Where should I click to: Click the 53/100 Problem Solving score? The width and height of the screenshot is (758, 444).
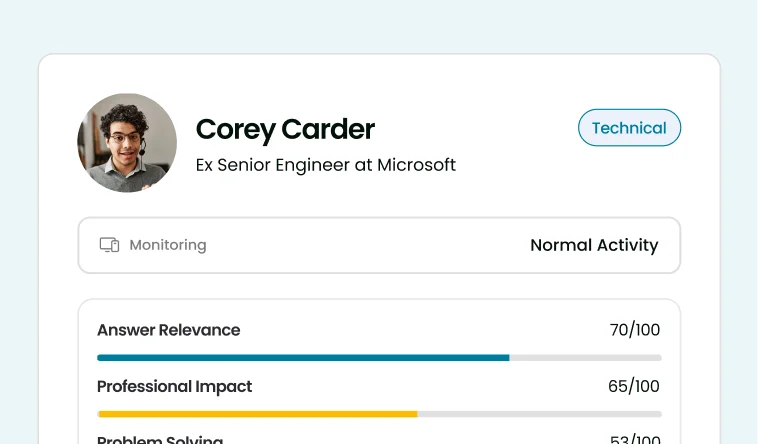[635, 439]
